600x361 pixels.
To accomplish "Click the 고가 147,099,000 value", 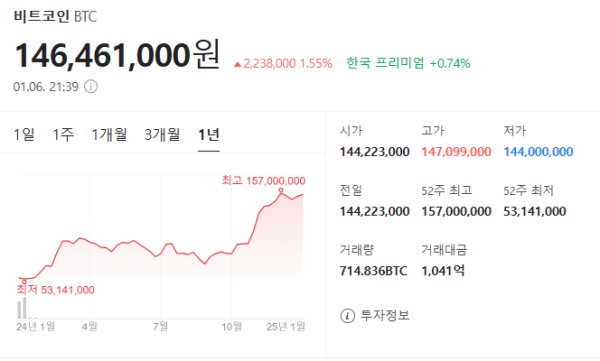I will [456, 152].
